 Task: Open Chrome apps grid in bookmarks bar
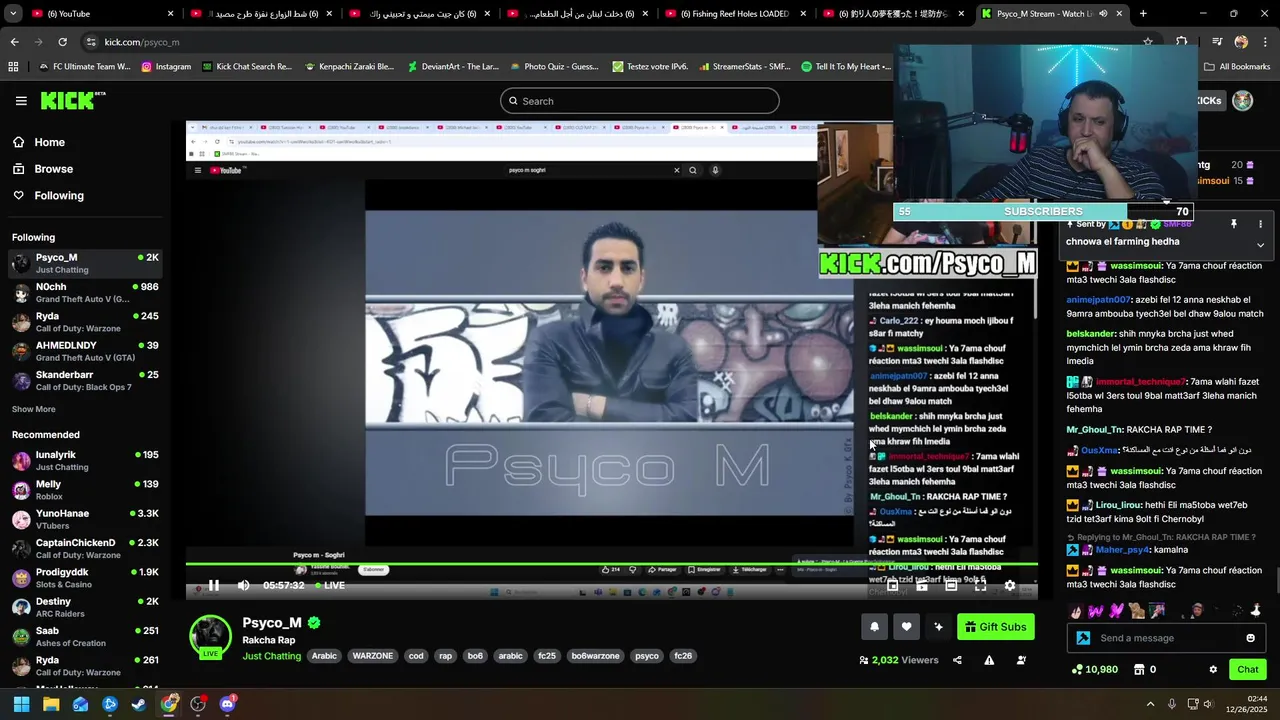tap(13, 67)
